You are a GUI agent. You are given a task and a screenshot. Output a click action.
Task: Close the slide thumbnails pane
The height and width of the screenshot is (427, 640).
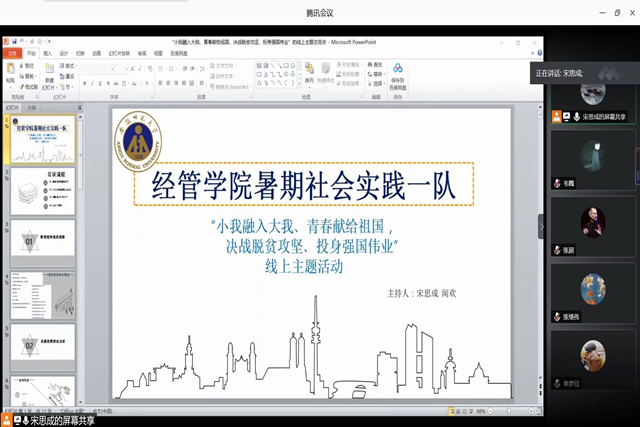[80, 108]
